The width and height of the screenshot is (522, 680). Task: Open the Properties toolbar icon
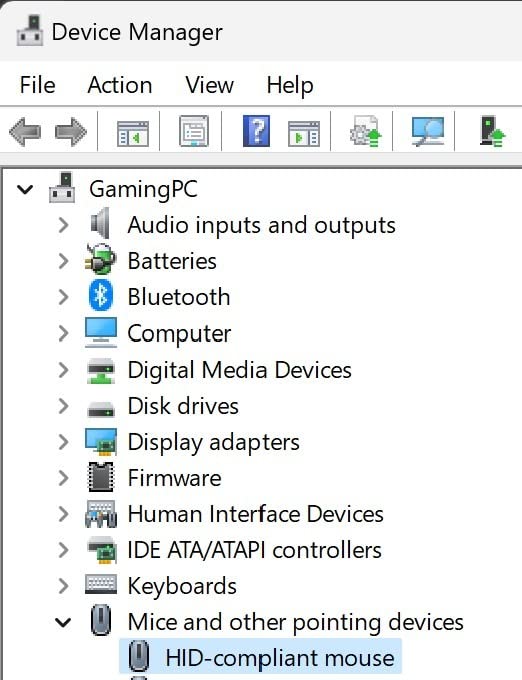(194, 131)
